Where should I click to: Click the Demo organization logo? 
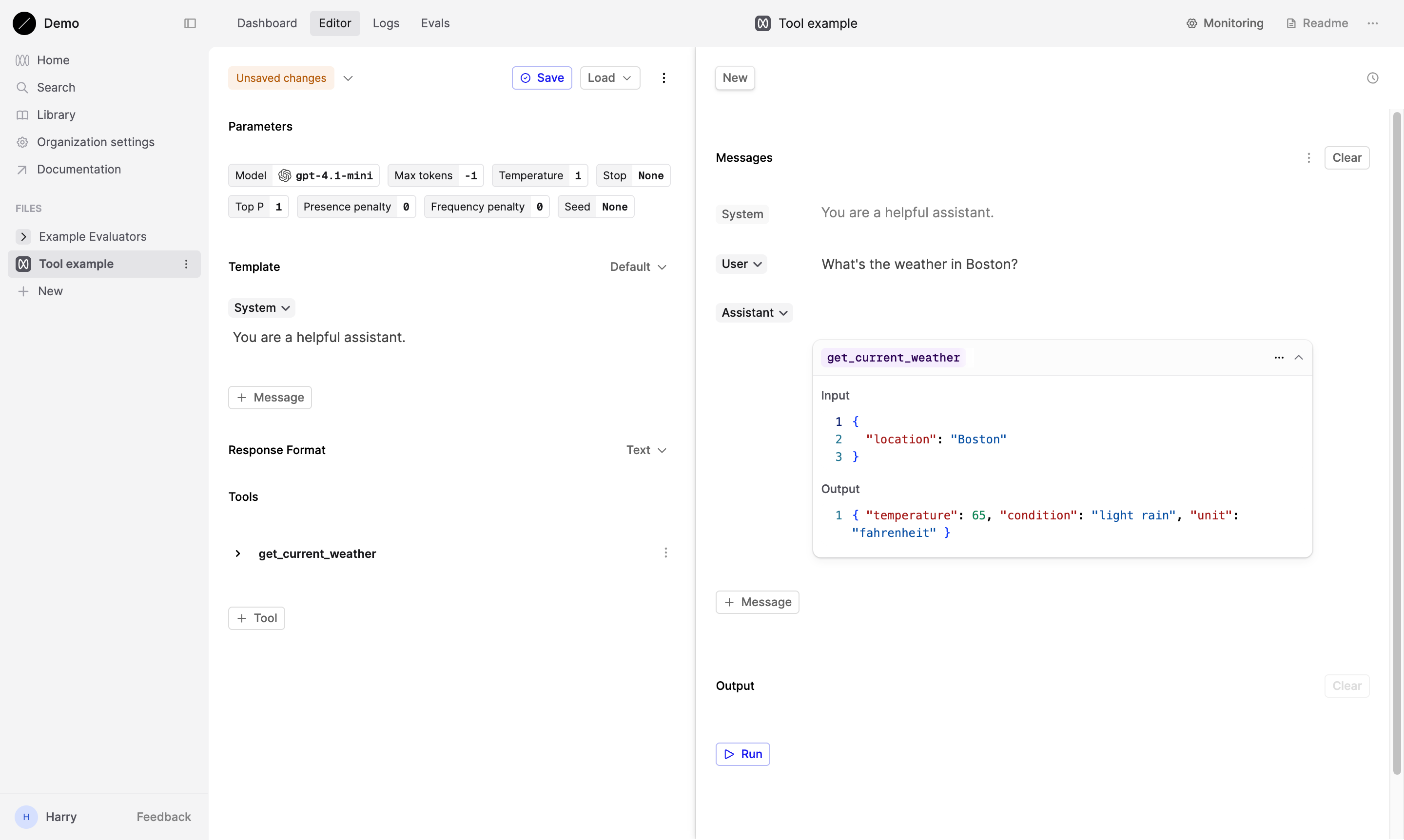click(x=24, y=23)
